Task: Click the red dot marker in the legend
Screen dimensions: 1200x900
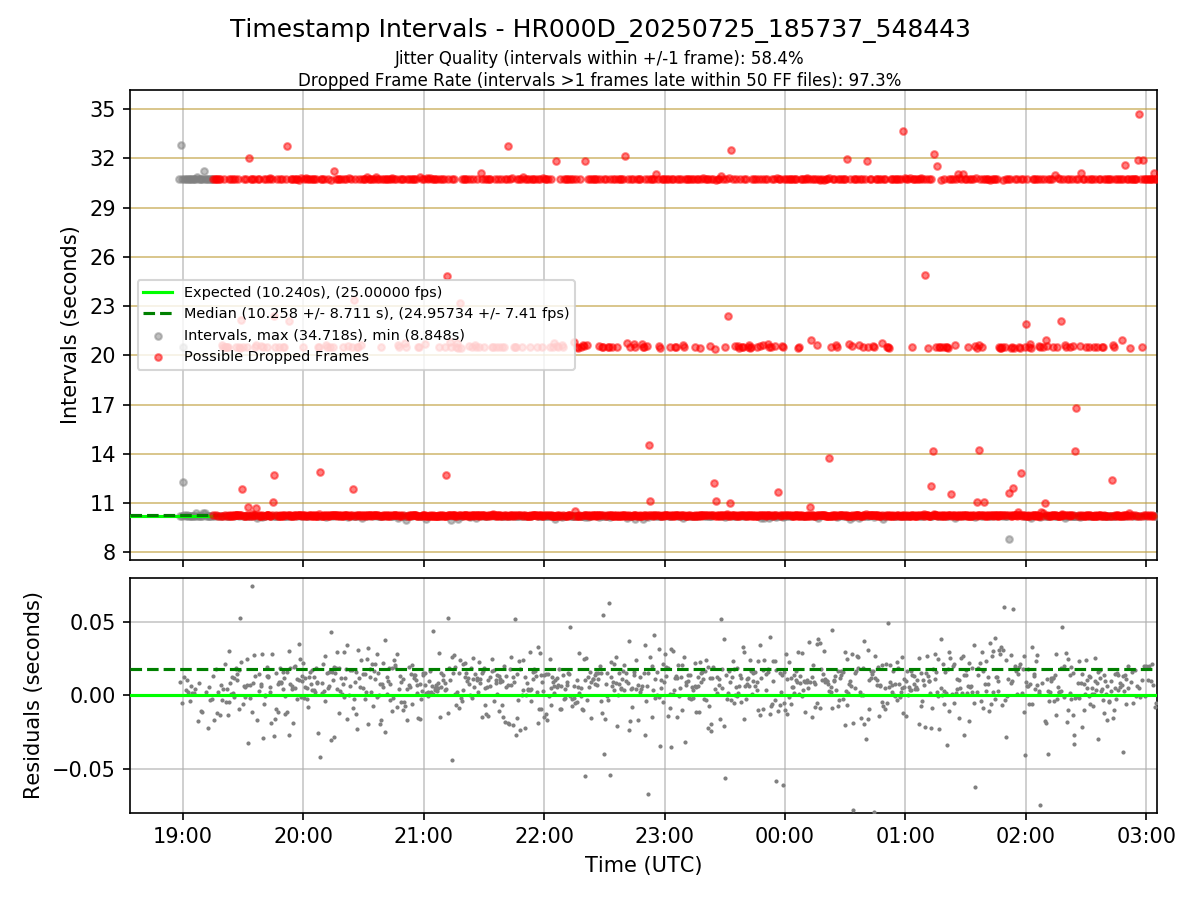Action: tap(160, 356)
